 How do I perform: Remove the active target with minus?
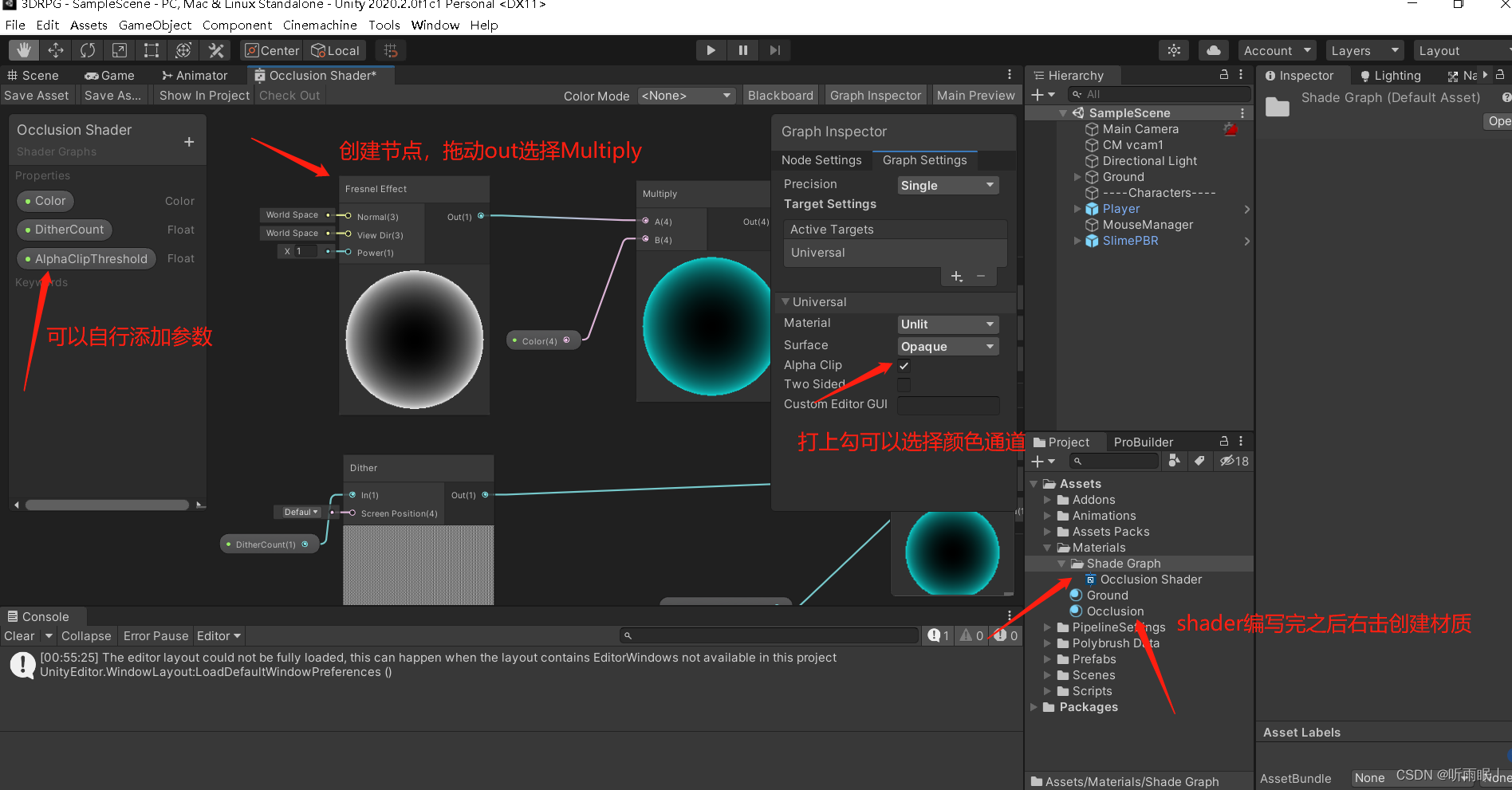click(x=981, y=277)
